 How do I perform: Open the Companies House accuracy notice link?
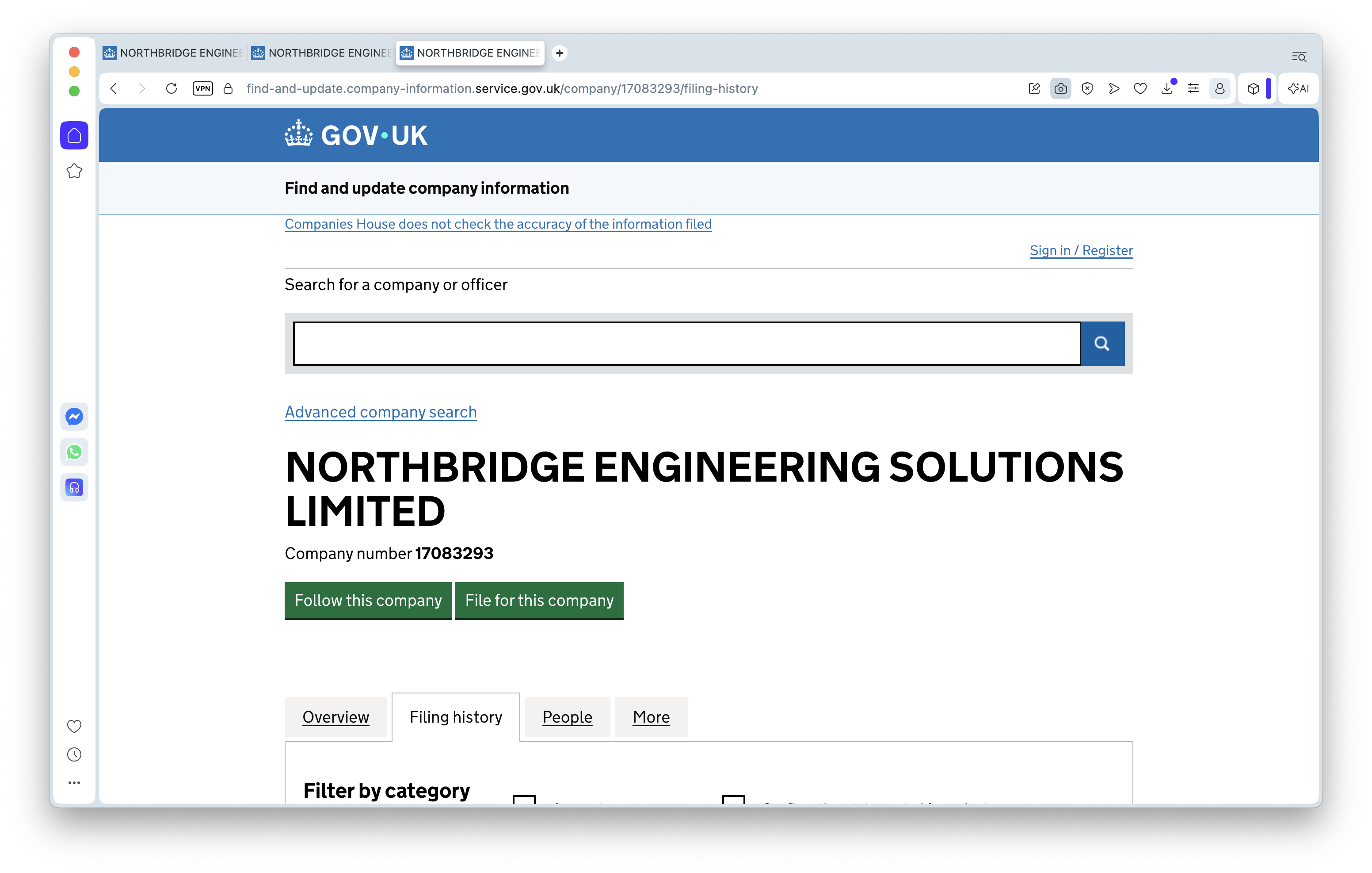(498, 224)
